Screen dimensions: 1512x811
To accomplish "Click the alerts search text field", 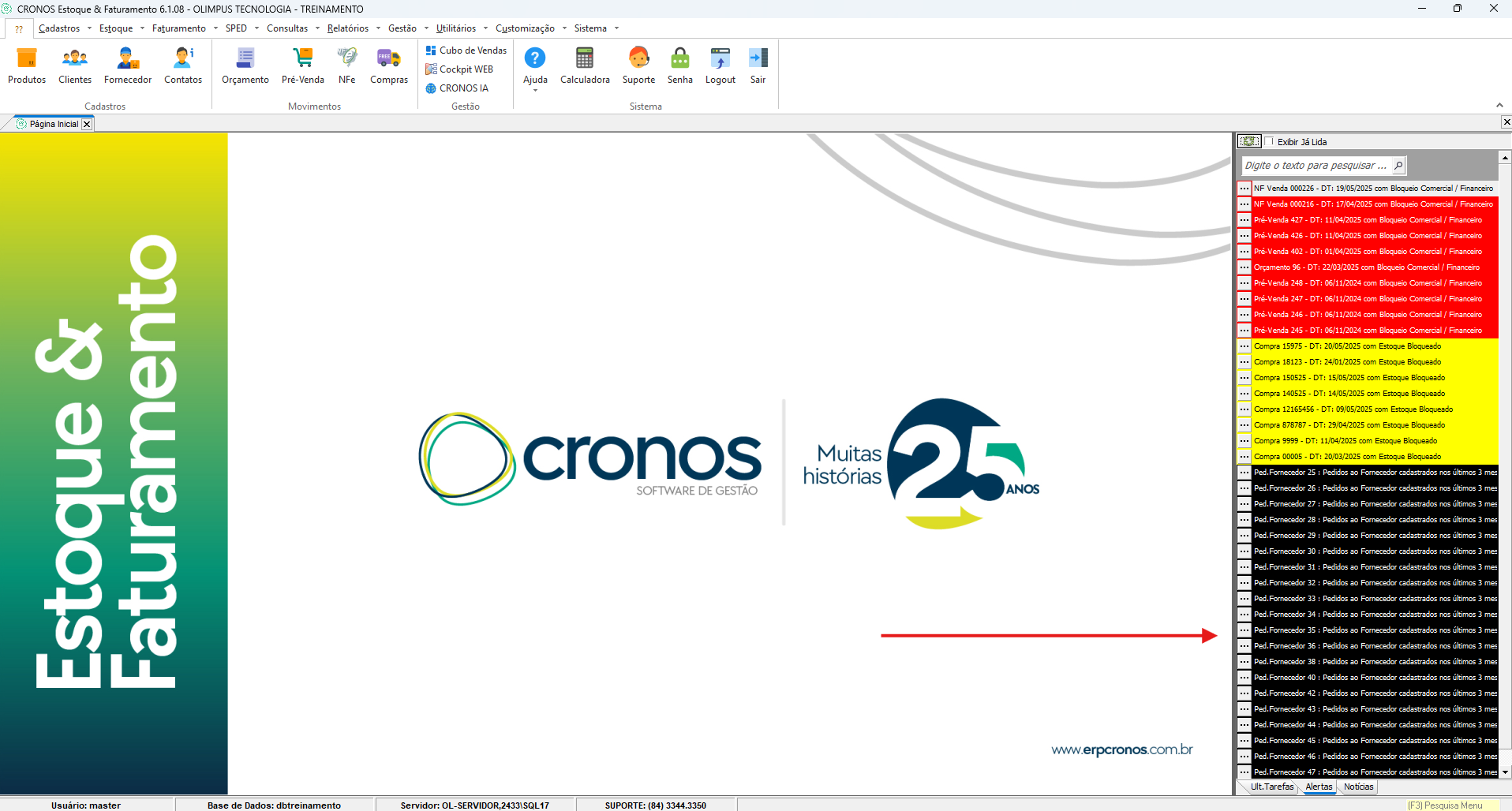I will (1316, 166).
